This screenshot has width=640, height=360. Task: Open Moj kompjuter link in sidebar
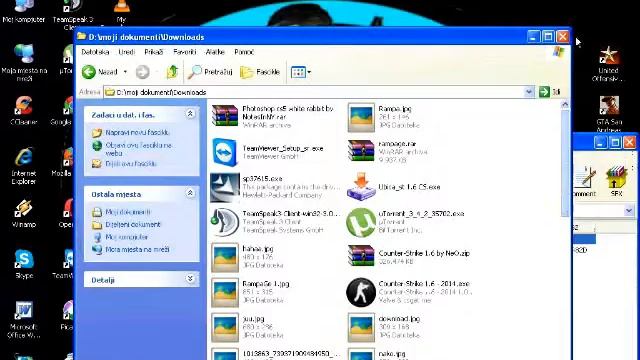pyautogui.click(x=127, y=237)
